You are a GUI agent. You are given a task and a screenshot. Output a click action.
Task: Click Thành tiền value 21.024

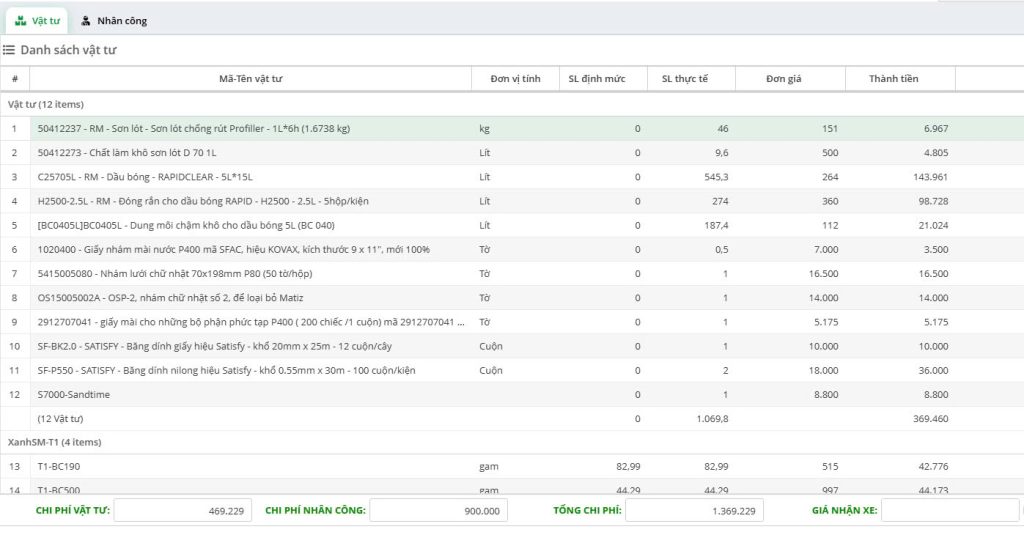pos(933,225)
